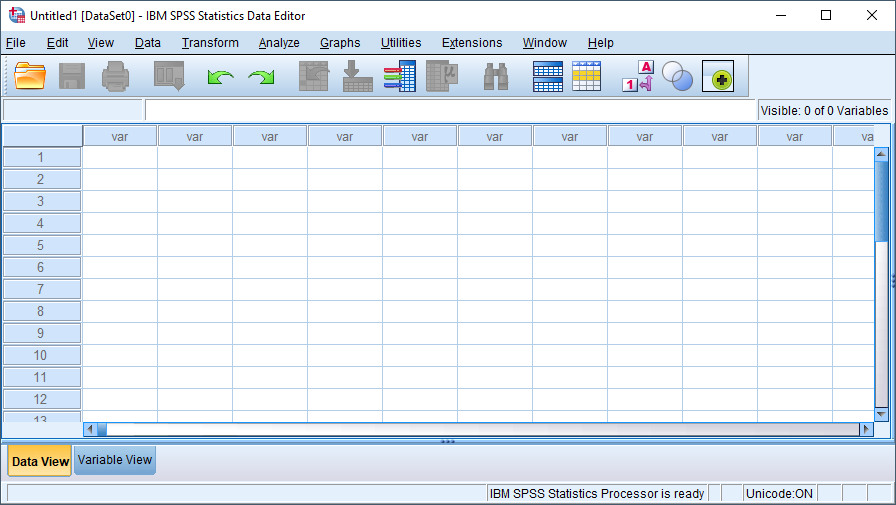Select the Data View tab
Image resolution: width=896 pixels, height=505 pixels.
40,461
